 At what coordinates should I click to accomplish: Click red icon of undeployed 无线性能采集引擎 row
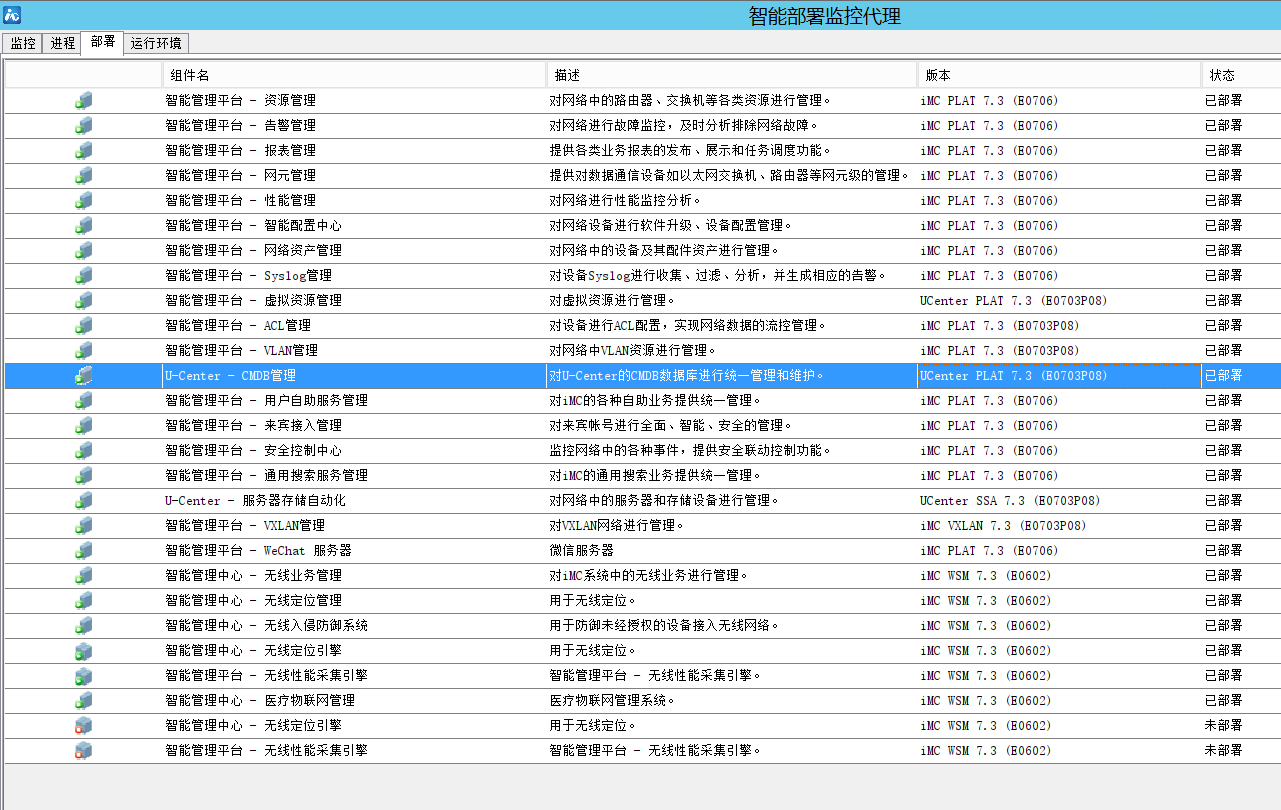pos(84,750)
